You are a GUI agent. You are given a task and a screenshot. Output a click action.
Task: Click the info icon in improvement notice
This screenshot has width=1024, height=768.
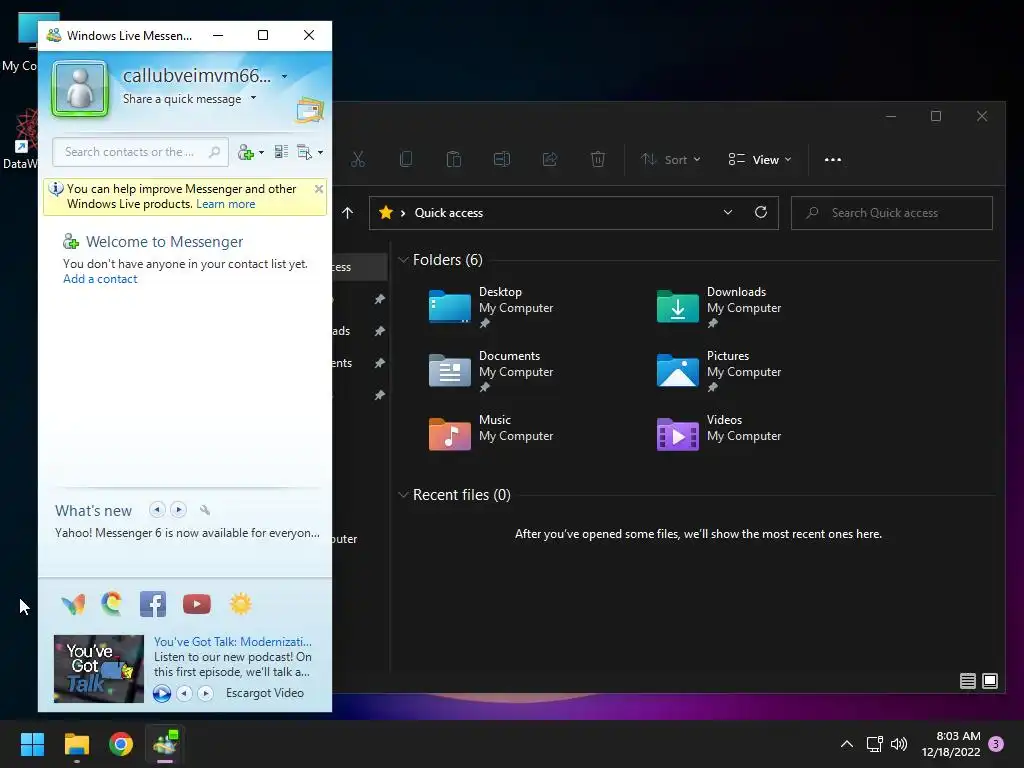click(56, 189)
